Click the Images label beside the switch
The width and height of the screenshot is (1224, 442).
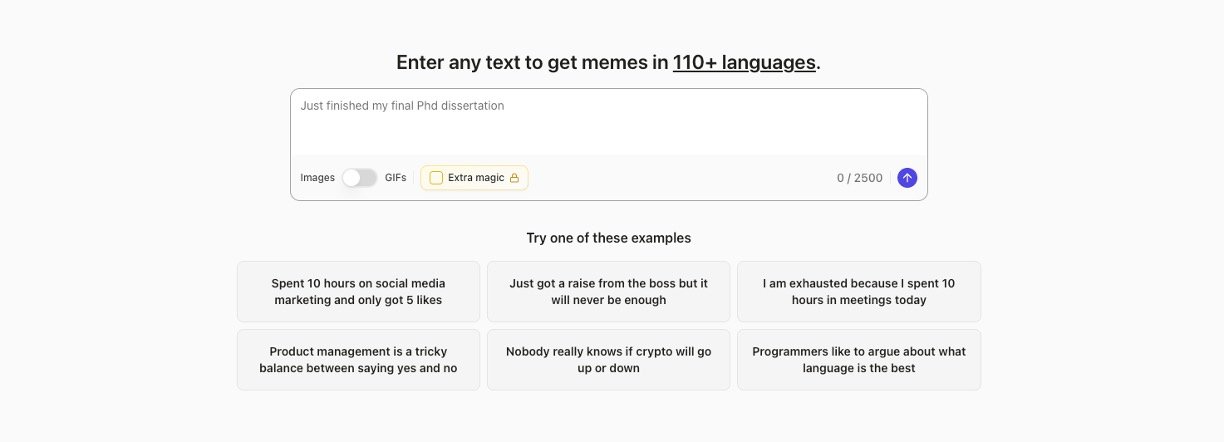[x=317, y=178]
